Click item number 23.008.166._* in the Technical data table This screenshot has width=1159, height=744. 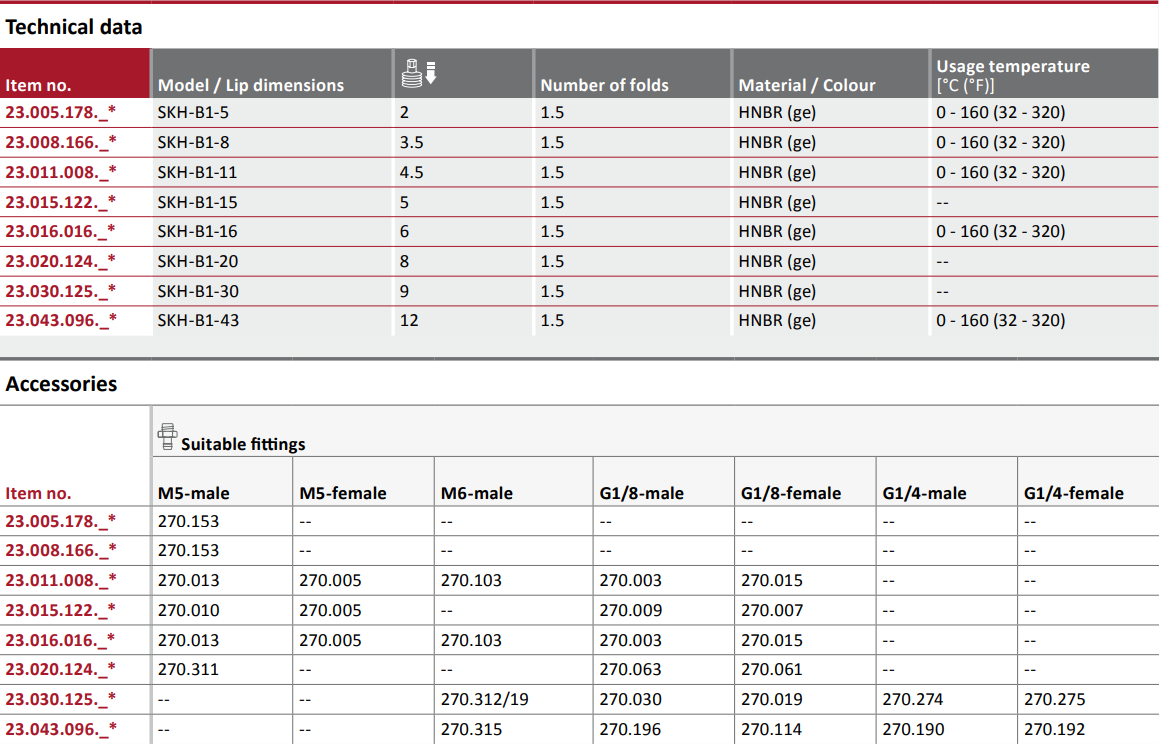[x=61, y=142]
